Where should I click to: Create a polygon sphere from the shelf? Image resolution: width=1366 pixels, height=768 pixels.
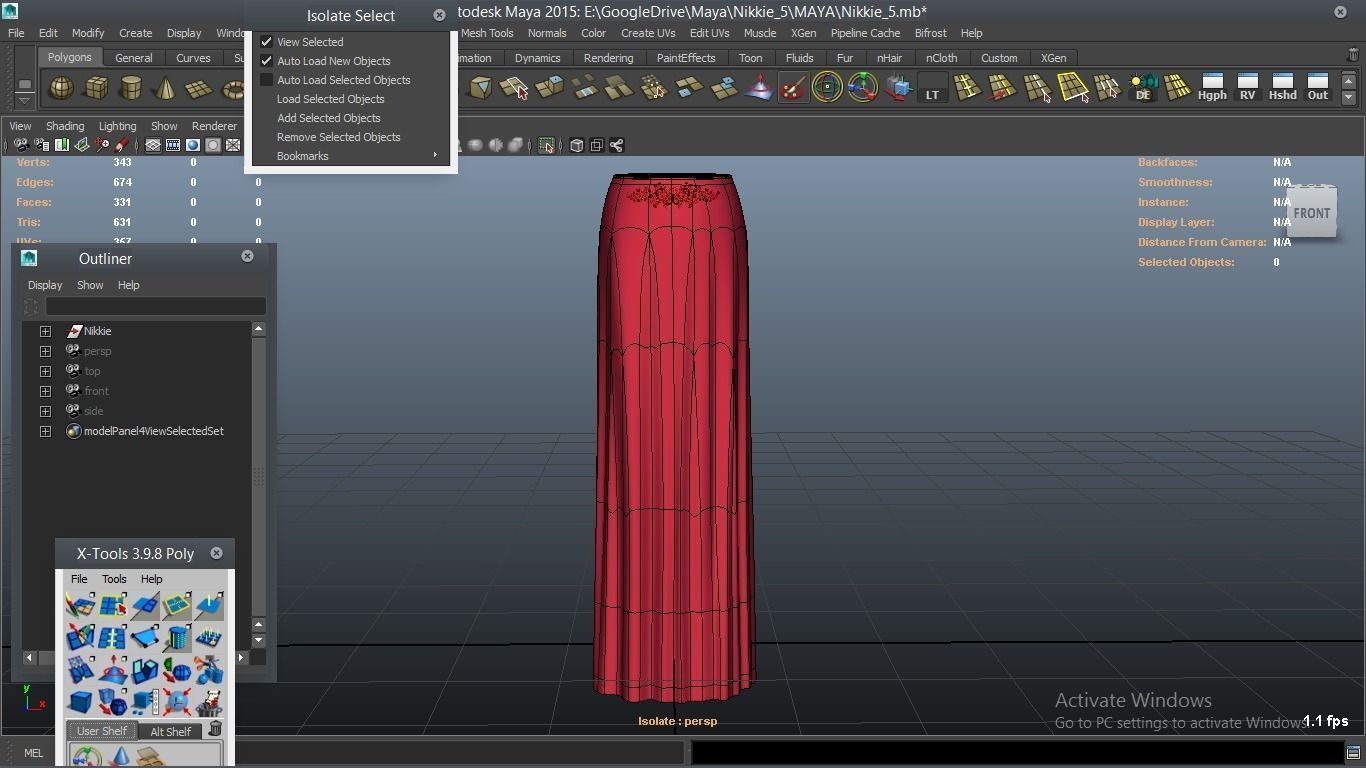point(62,89)
